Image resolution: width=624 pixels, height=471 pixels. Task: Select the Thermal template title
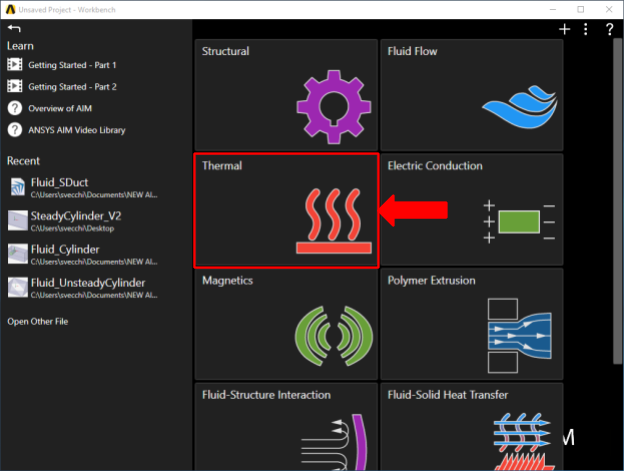click(x=222, y=165)
